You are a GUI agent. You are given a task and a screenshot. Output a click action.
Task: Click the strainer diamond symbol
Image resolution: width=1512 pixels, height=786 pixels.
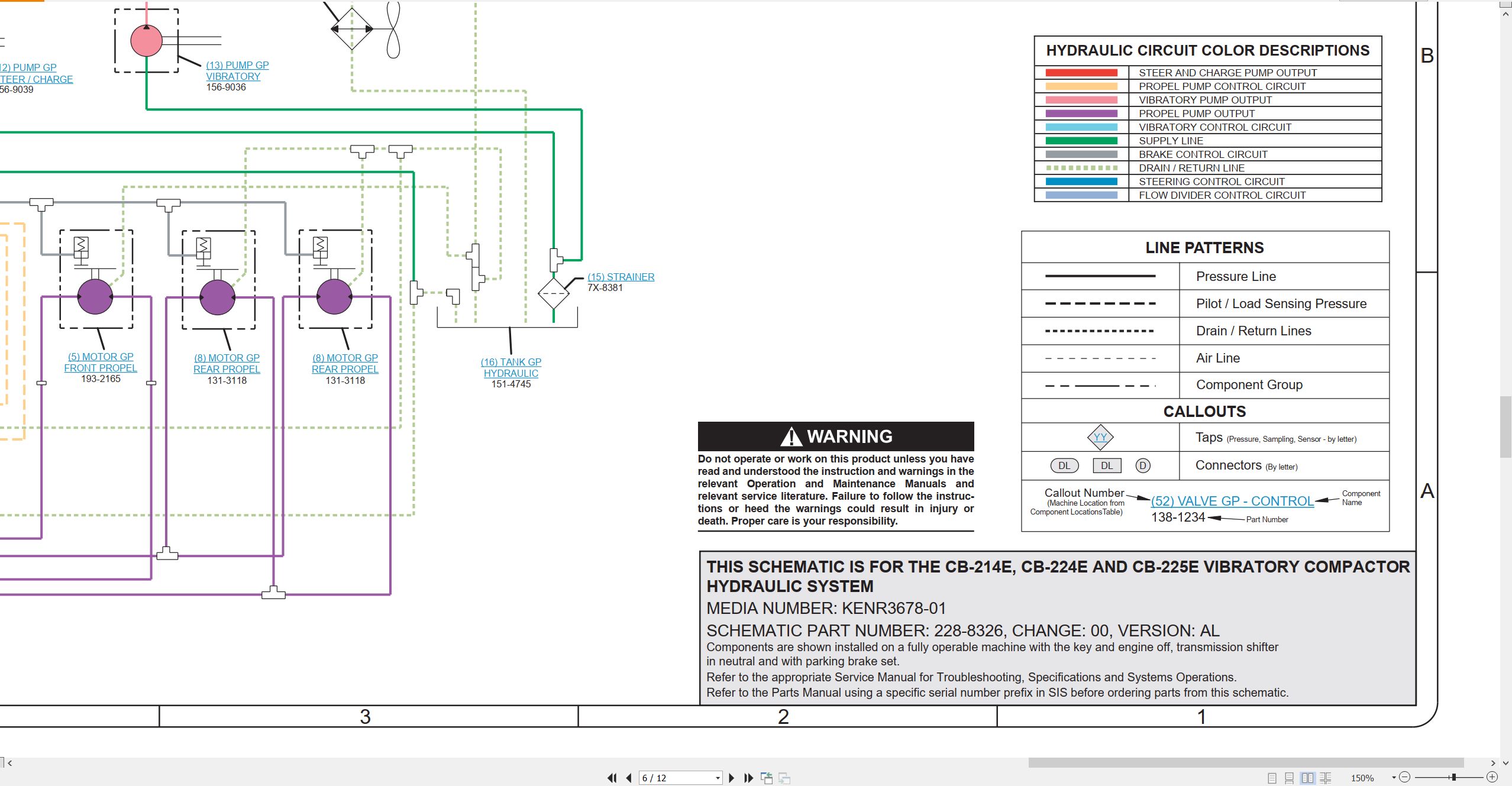coord(554,293)
